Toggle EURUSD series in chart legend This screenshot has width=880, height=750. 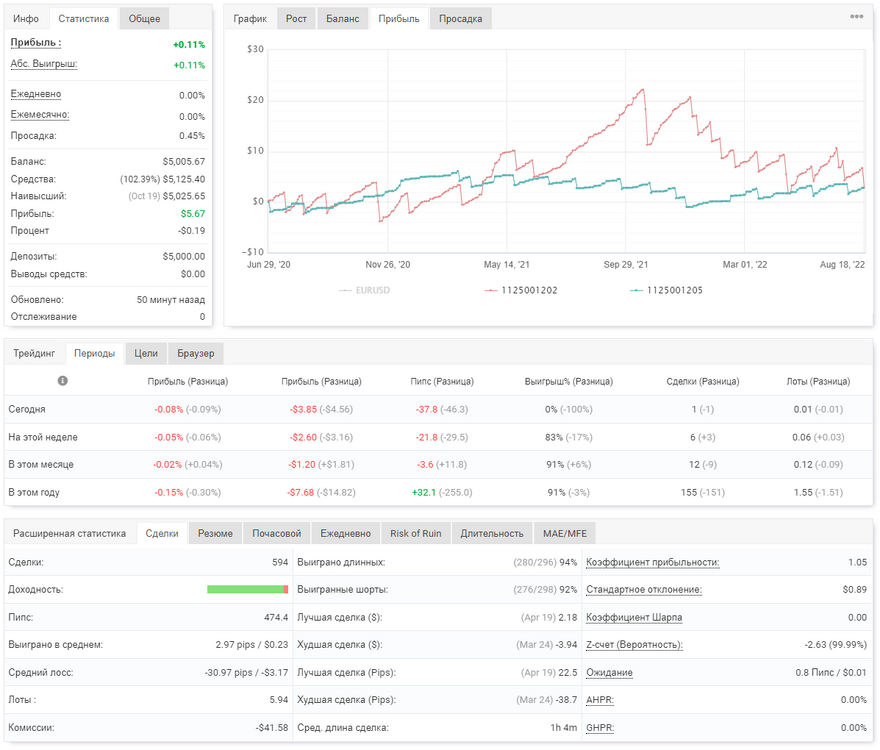[x=365, y=290]
